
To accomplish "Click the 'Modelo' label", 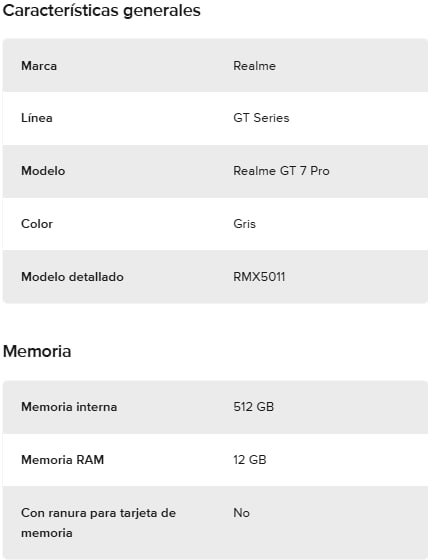I will [43, 171].
